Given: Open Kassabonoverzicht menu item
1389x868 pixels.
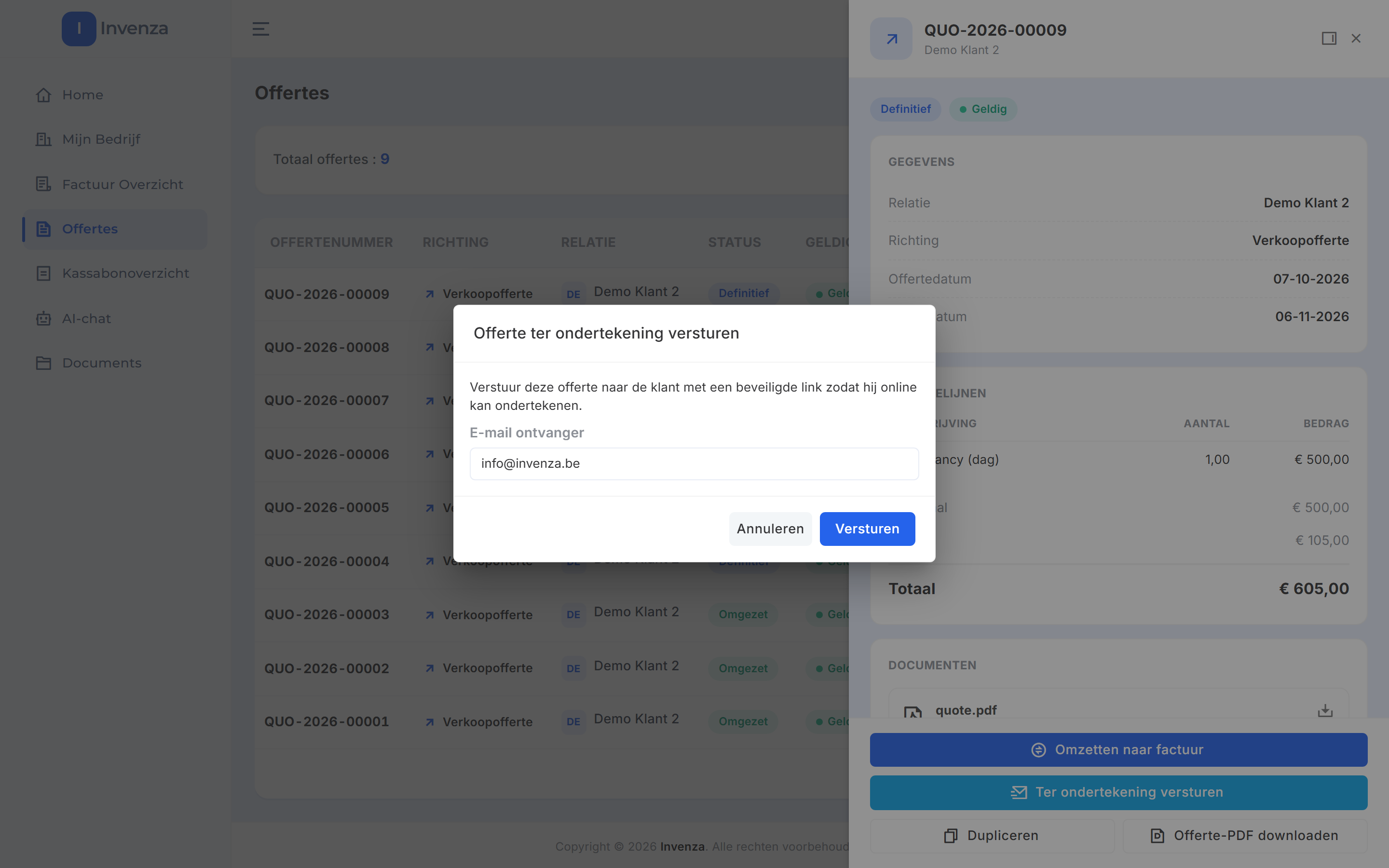Looking at the screenshot, I should 115,273.
